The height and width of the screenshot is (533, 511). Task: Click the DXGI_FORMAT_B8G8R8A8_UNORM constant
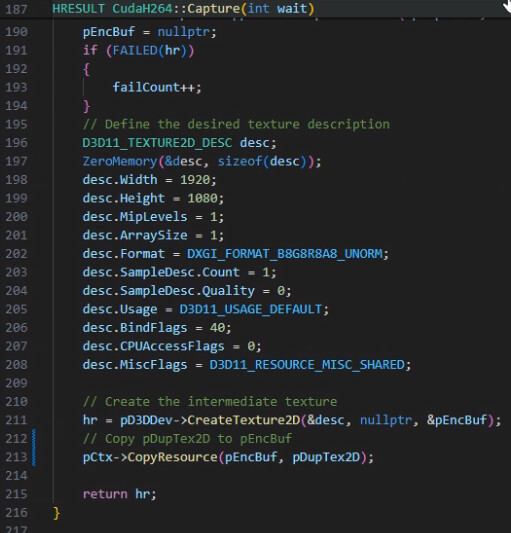284,254
